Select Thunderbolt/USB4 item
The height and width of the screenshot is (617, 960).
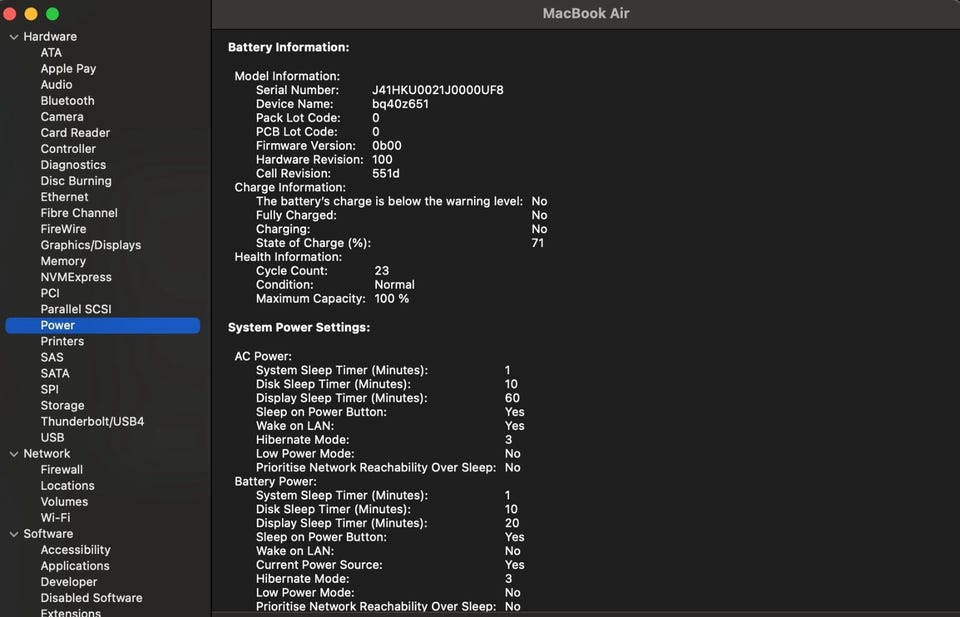point(92,421)
